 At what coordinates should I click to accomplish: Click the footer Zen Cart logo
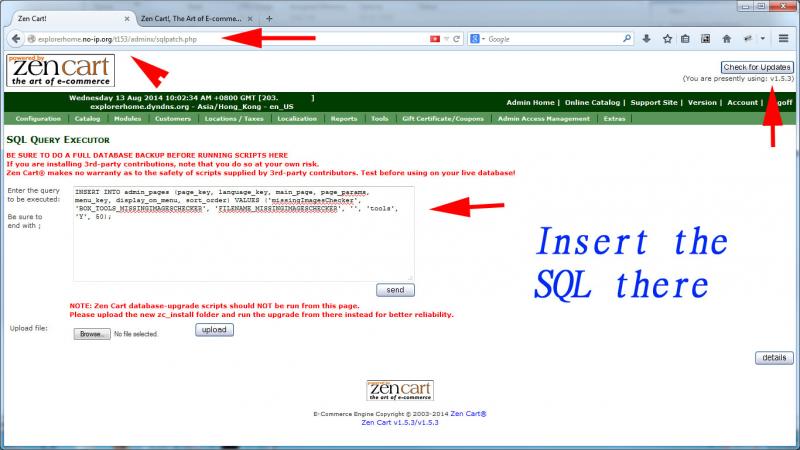point(400,390)
